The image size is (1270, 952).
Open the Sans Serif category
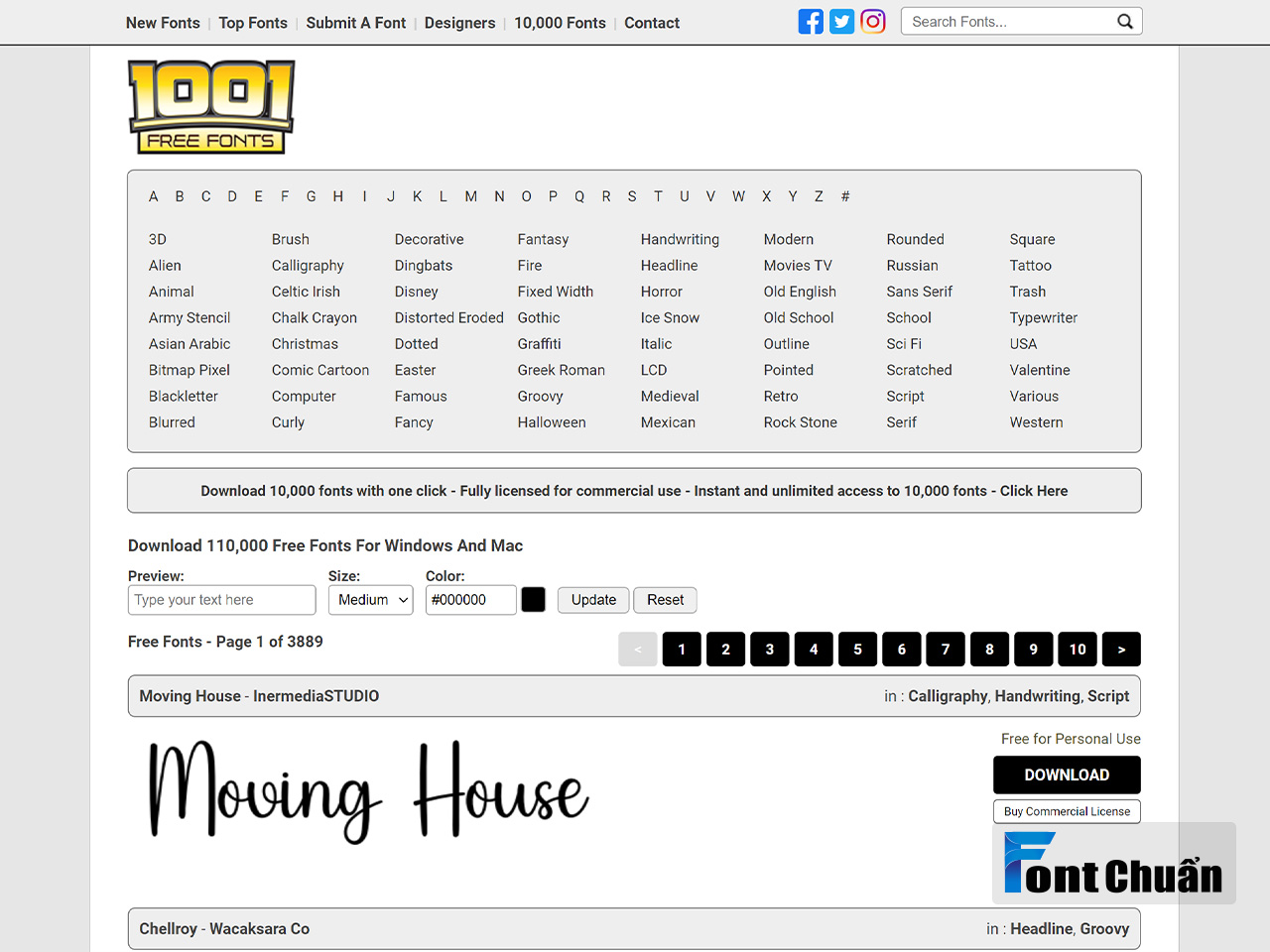coord(920,292)
